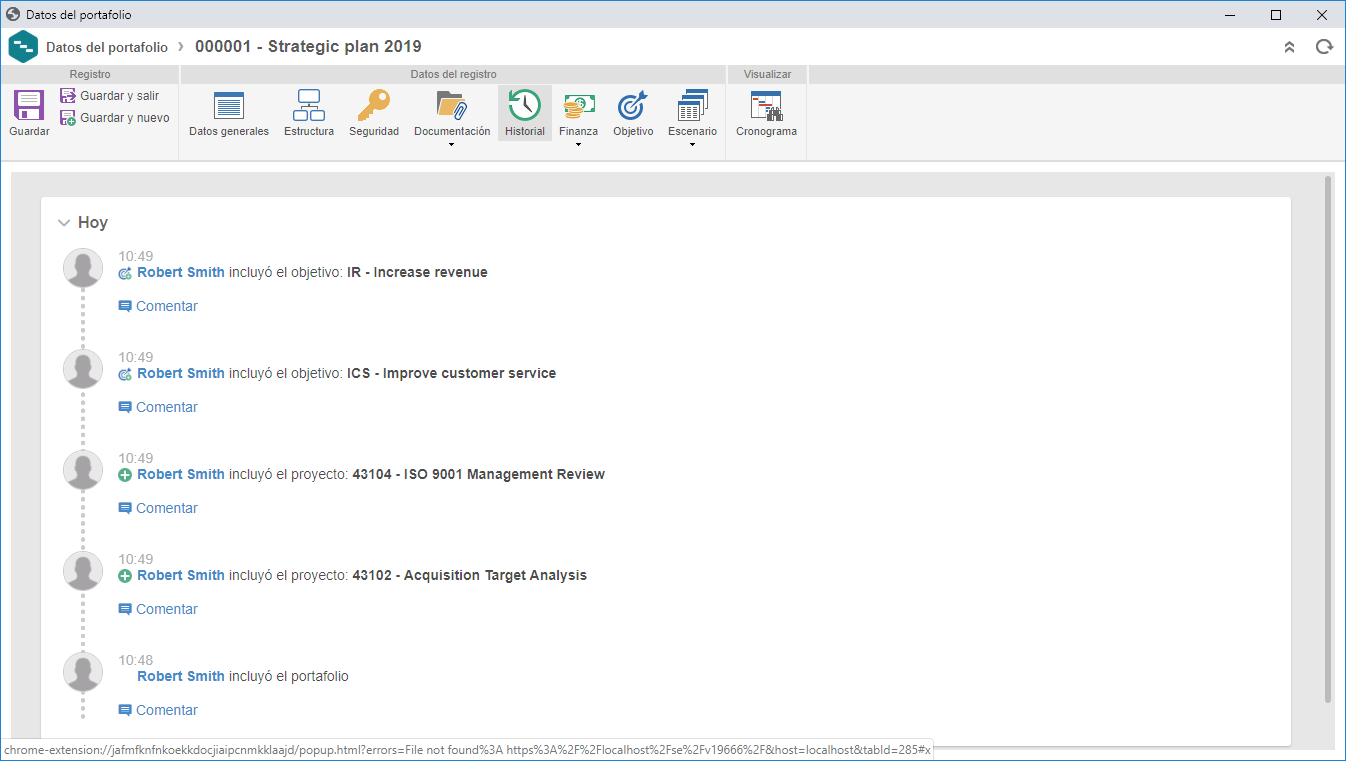Open the Escenario icon
The height and width of the screenshot is (761, 1346).
click(692, 105)
